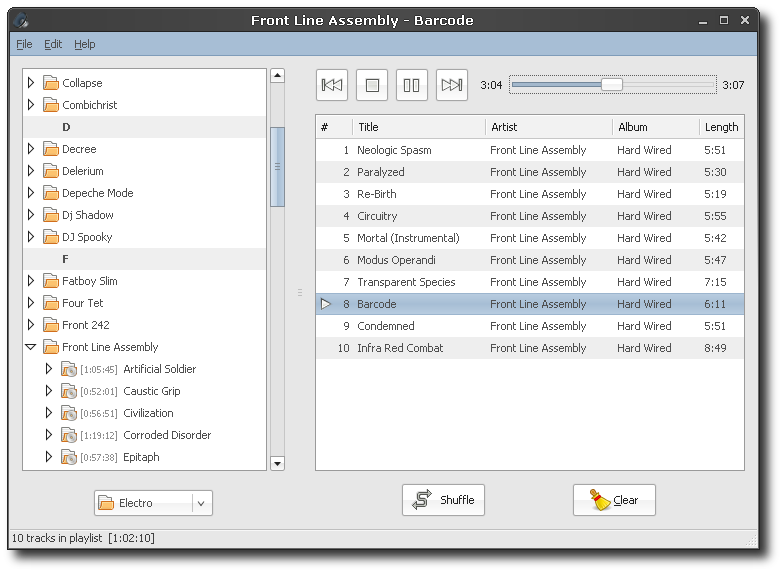This screenshot has height=573, width=783.
Task: Click the Front 242 folder icon
Action: pyautogui.click(x=51, y=324)
